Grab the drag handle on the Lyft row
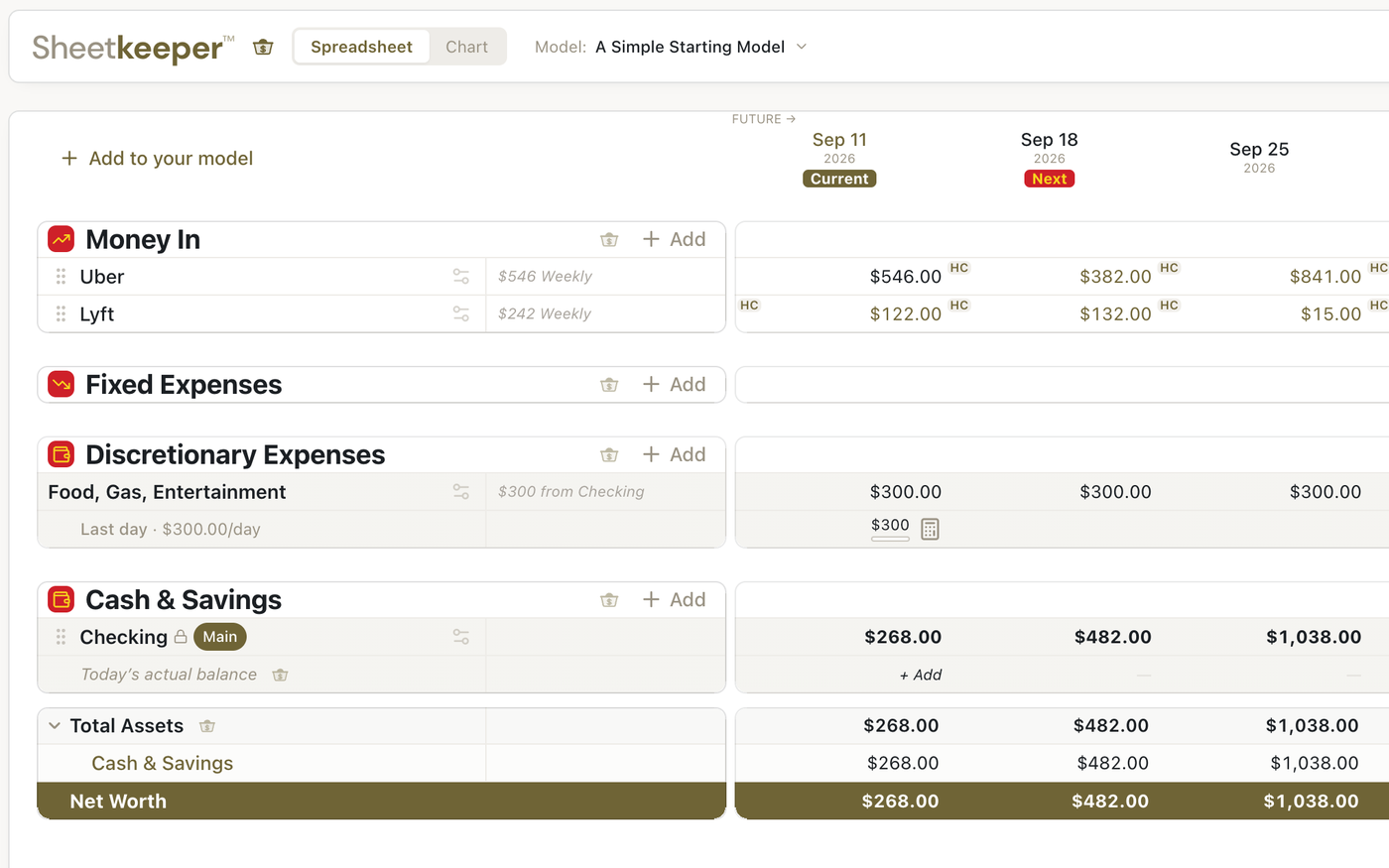The width and height of the screenshot is (1389, 868). pyautogui.click(x=61, y=313)
